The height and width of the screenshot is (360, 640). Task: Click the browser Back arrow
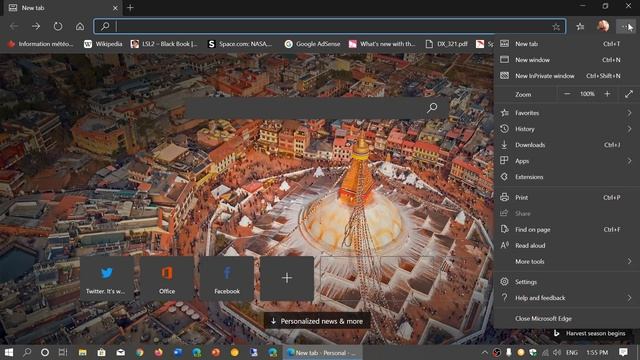pyautogui.click(x=14, y=27)
